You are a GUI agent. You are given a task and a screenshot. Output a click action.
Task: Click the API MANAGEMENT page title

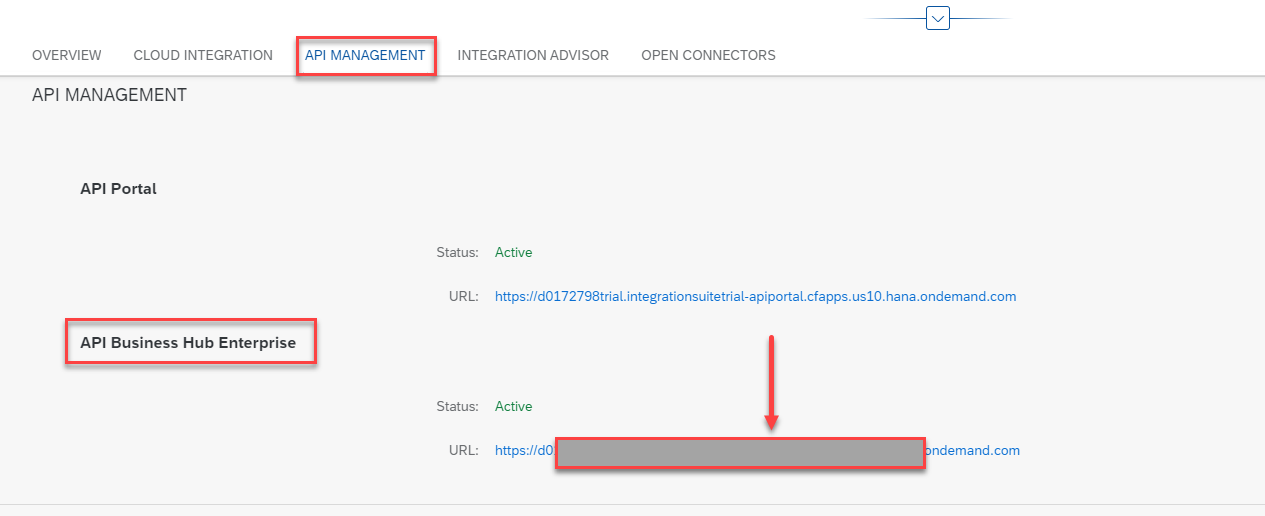click(109, 96)
